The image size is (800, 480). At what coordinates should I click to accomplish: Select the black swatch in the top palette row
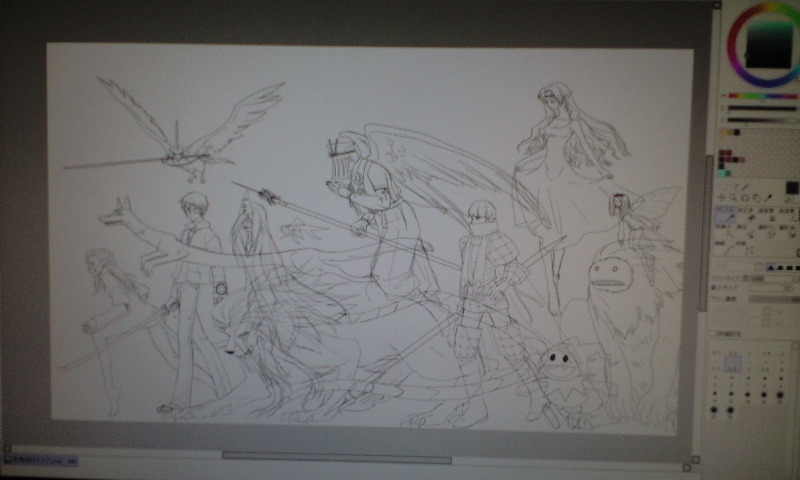coord(737,133)
